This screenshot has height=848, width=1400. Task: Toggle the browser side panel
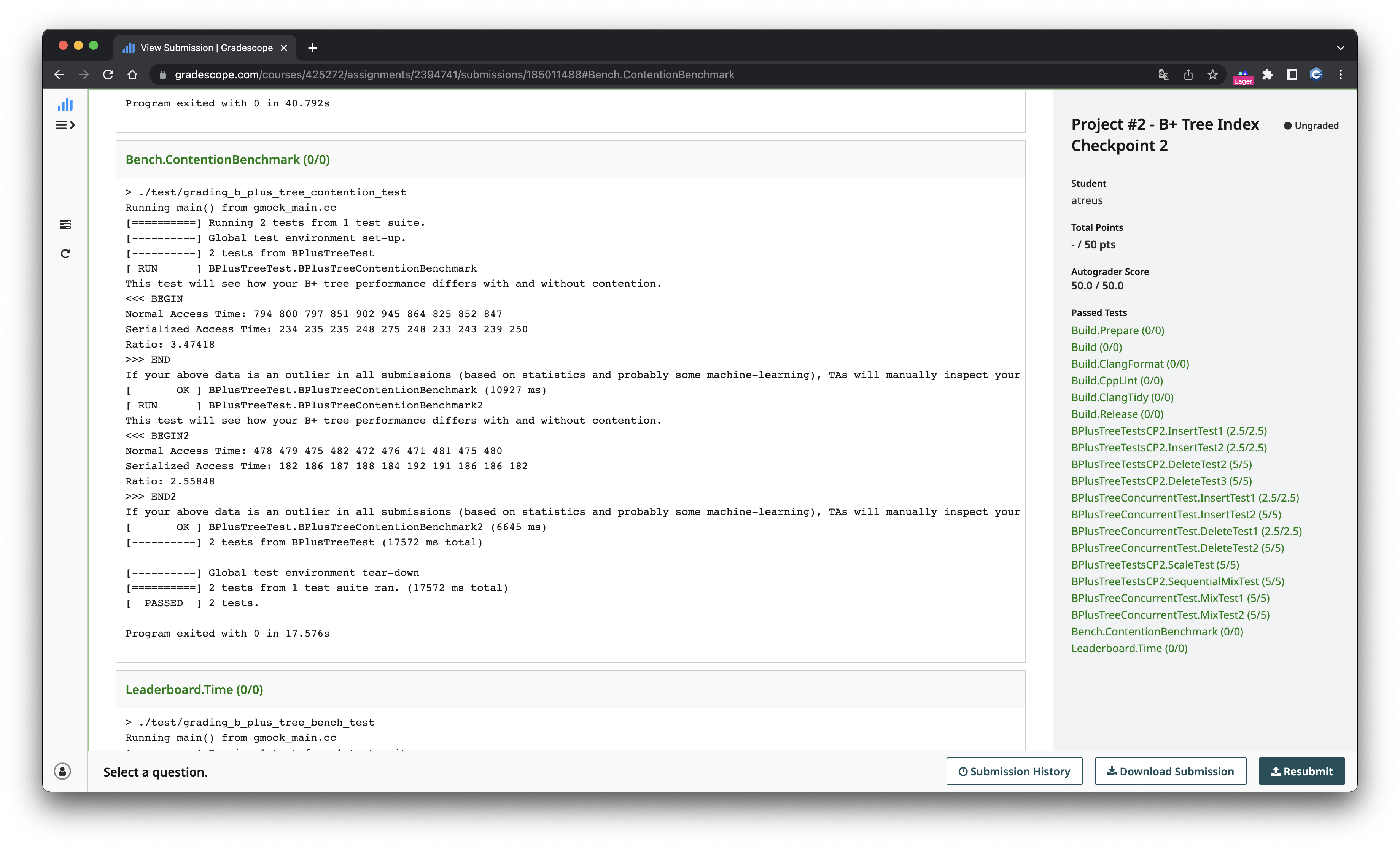1292,75
